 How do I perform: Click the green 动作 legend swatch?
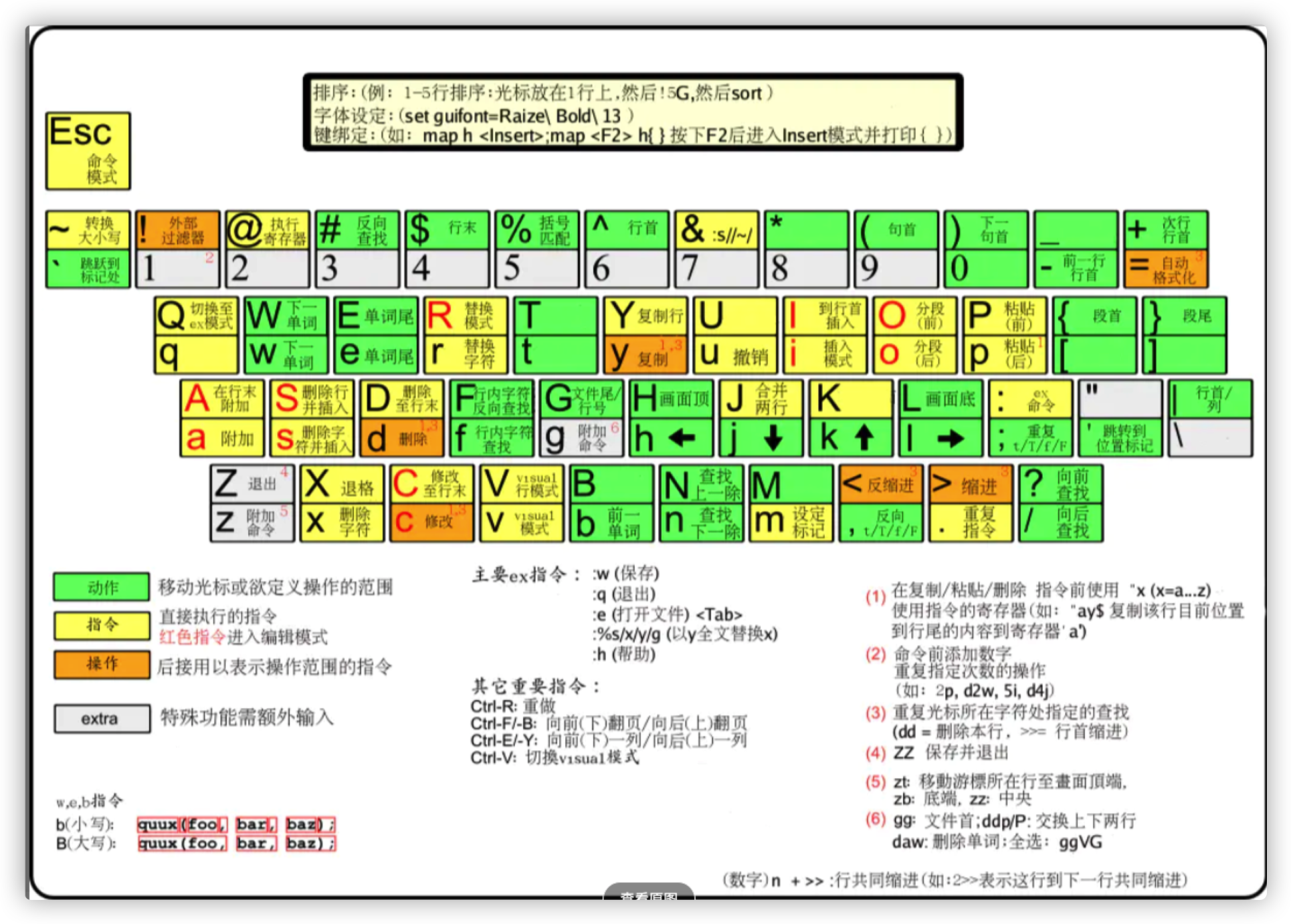coord(100,588)
